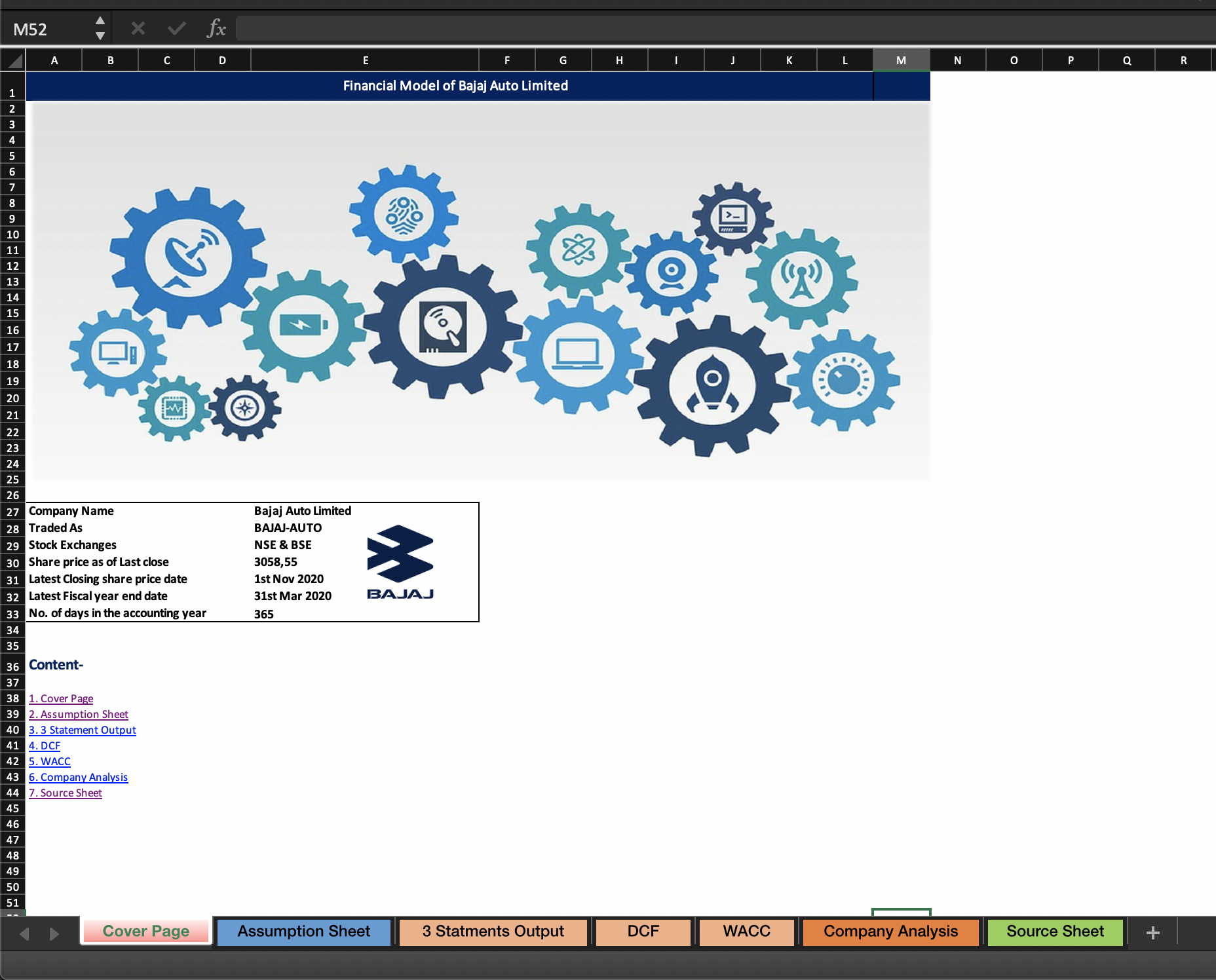Viewport: 1216px width, 980px height.
Task: Click the Traded As label cell
Action: [x=56, y=528]
